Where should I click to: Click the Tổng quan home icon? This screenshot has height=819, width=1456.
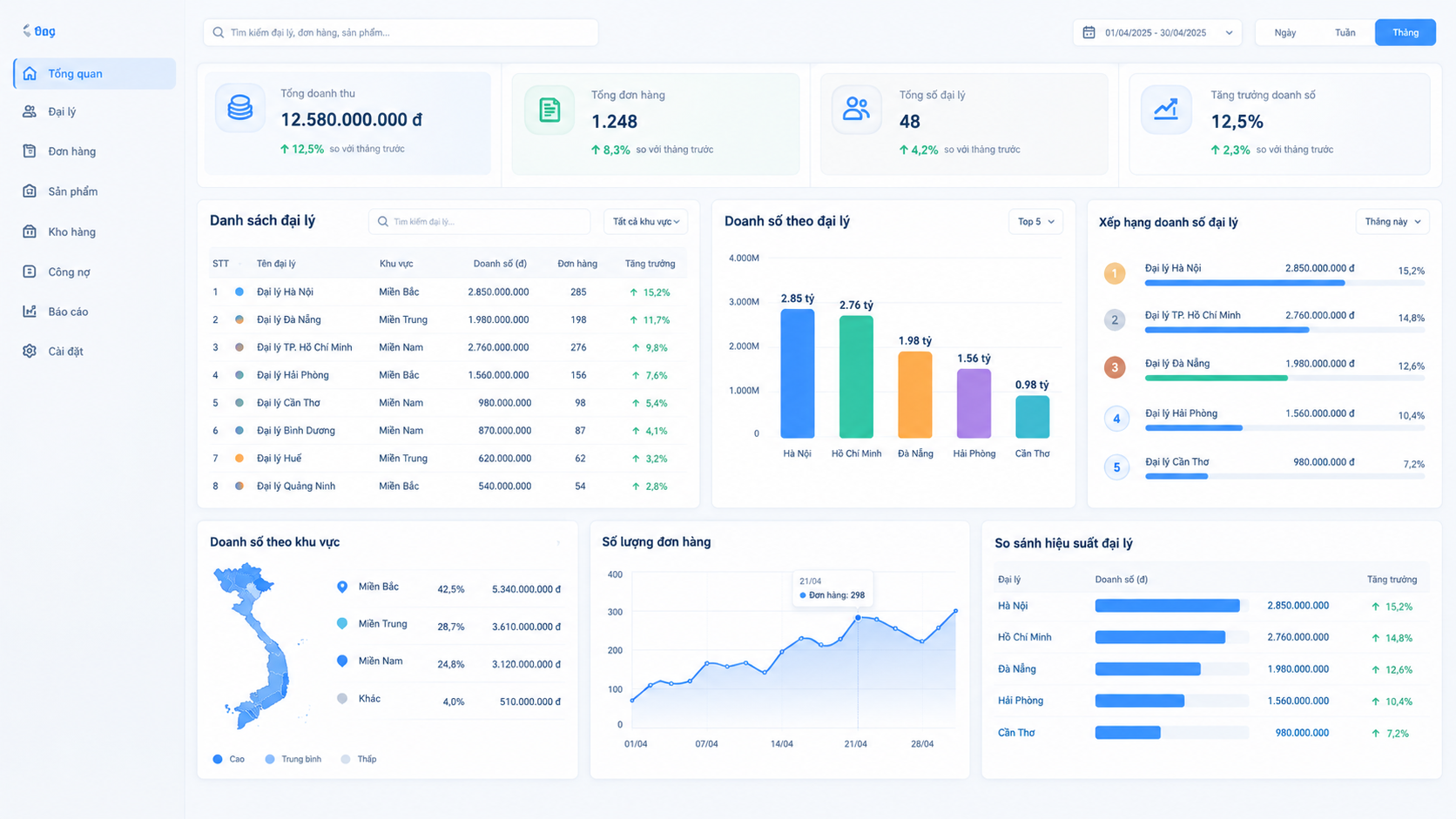pyautogui.click(x=30, y=73)
